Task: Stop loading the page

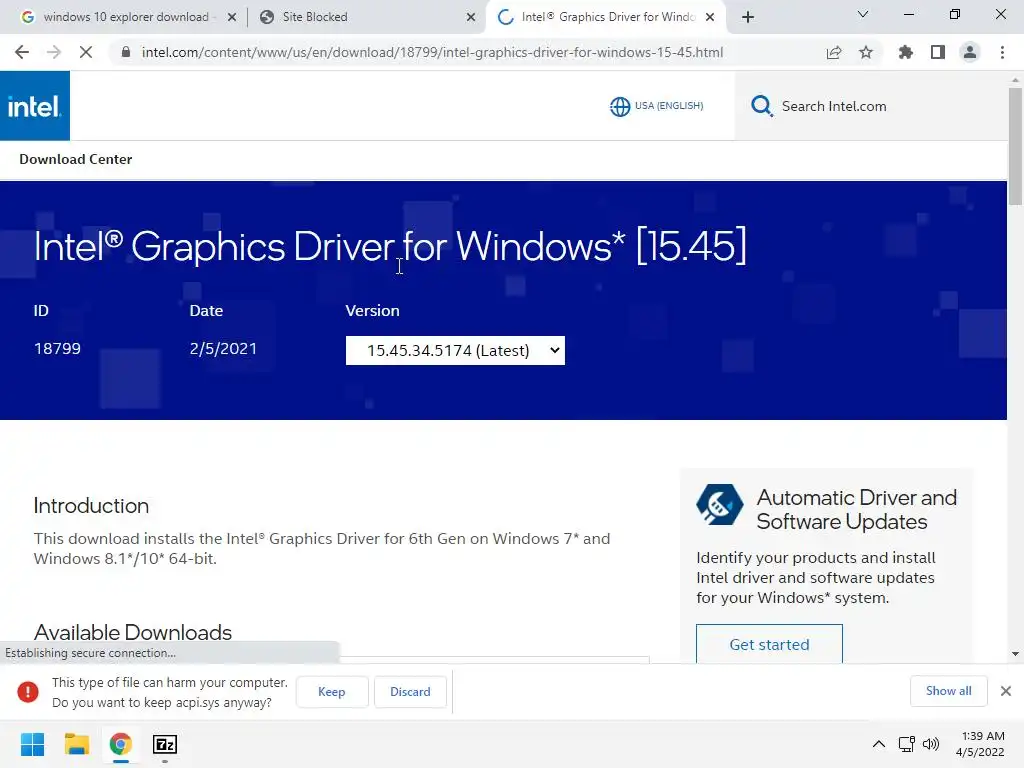Action: coord(86,52)
